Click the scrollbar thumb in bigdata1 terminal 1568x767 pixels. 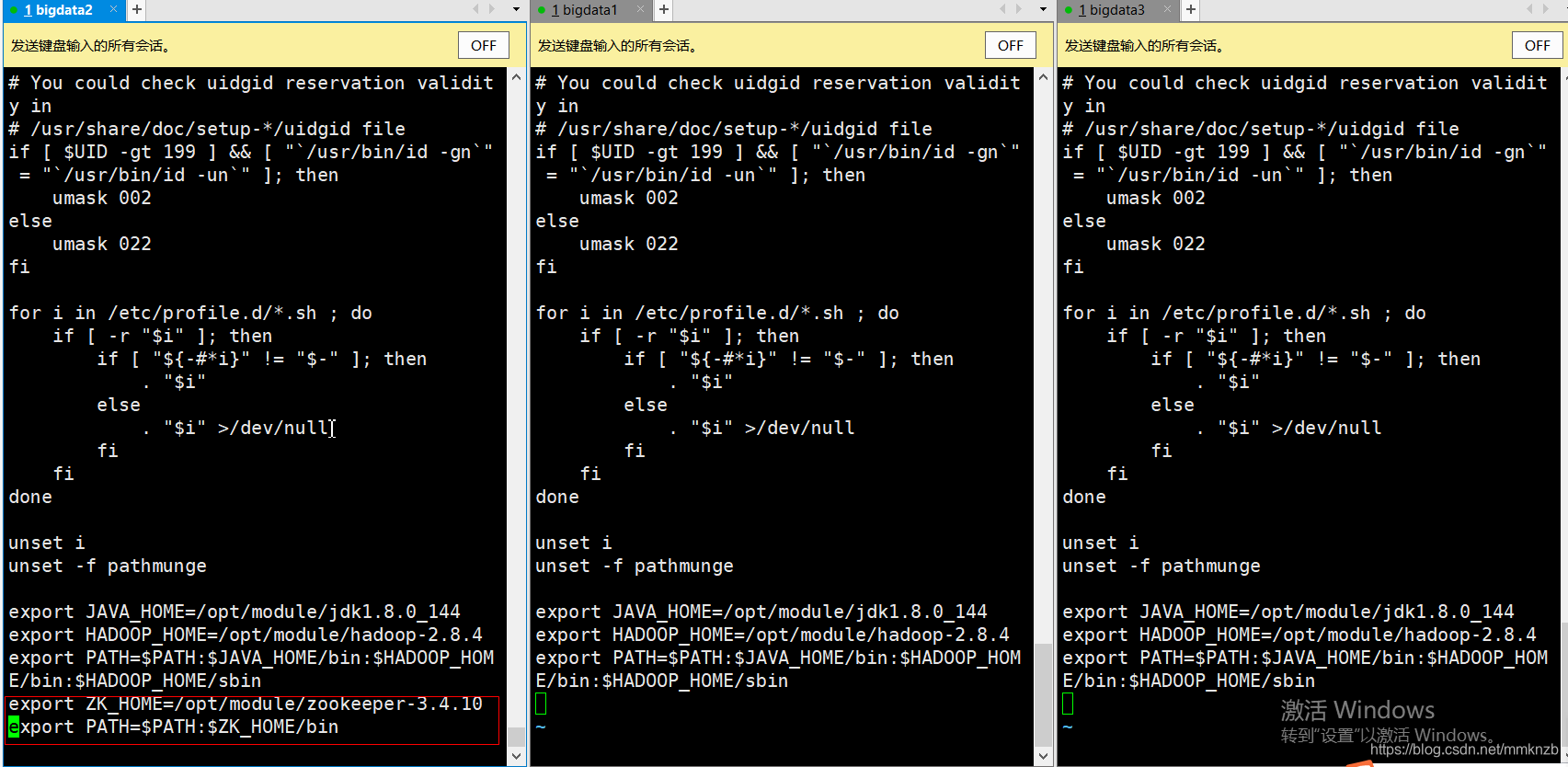pos(1044,694)
